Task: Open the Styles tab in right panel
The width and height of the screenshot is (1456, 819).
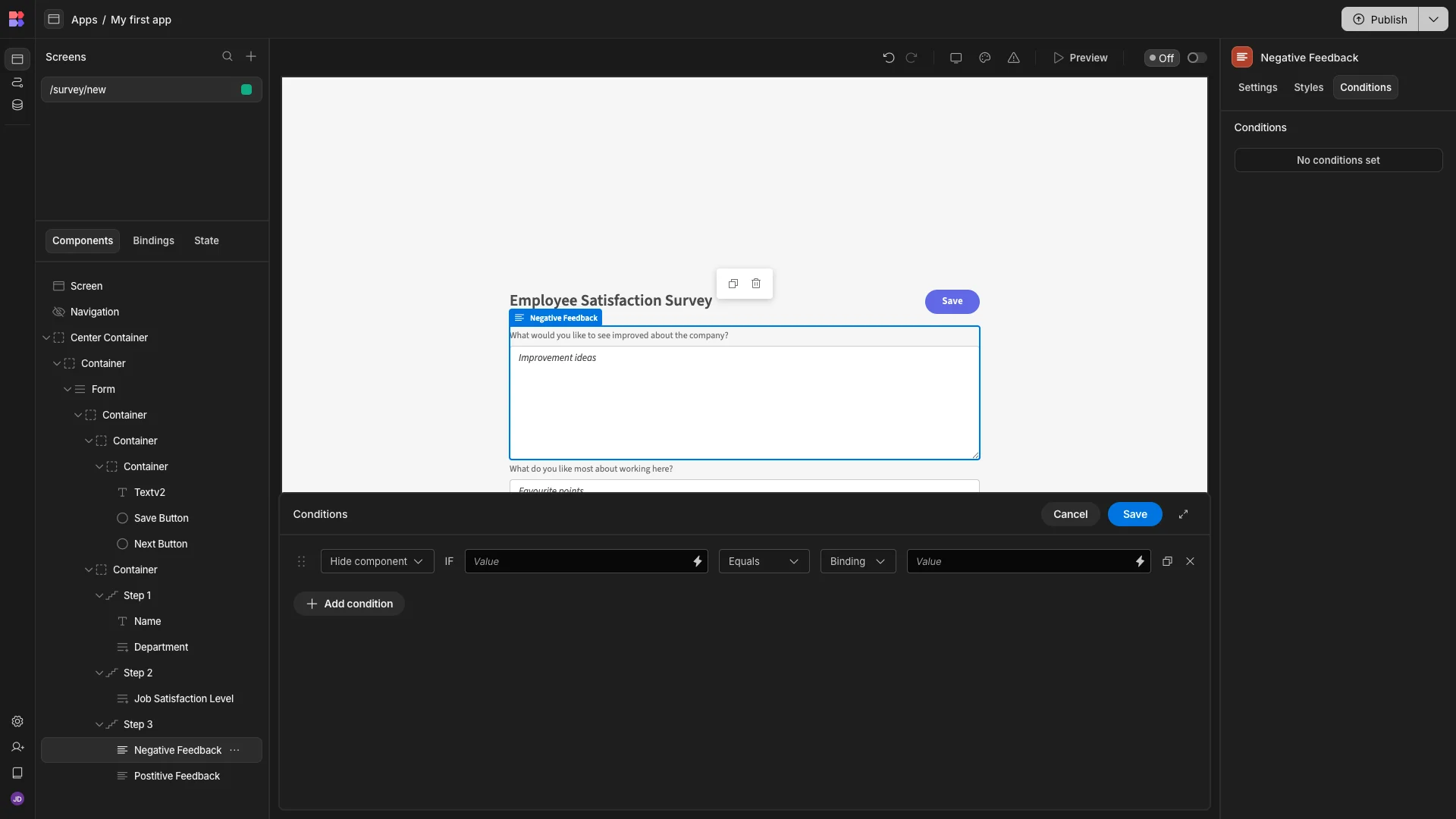Action: (1308, 87)
